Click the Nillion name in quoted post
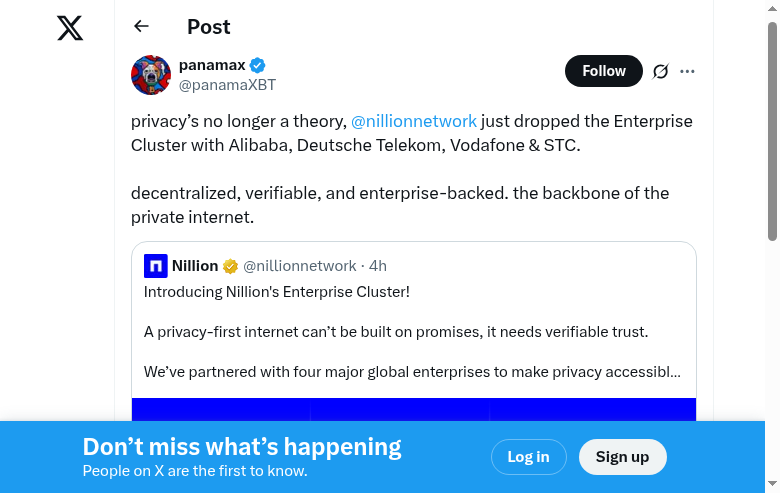Image resolution: width=780 pixels, height=493 pixels. [x=195, y=266]
